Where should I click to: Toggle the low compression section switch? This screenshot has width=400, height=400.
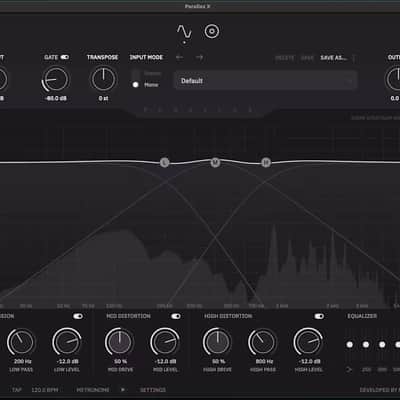coord(78,316)
